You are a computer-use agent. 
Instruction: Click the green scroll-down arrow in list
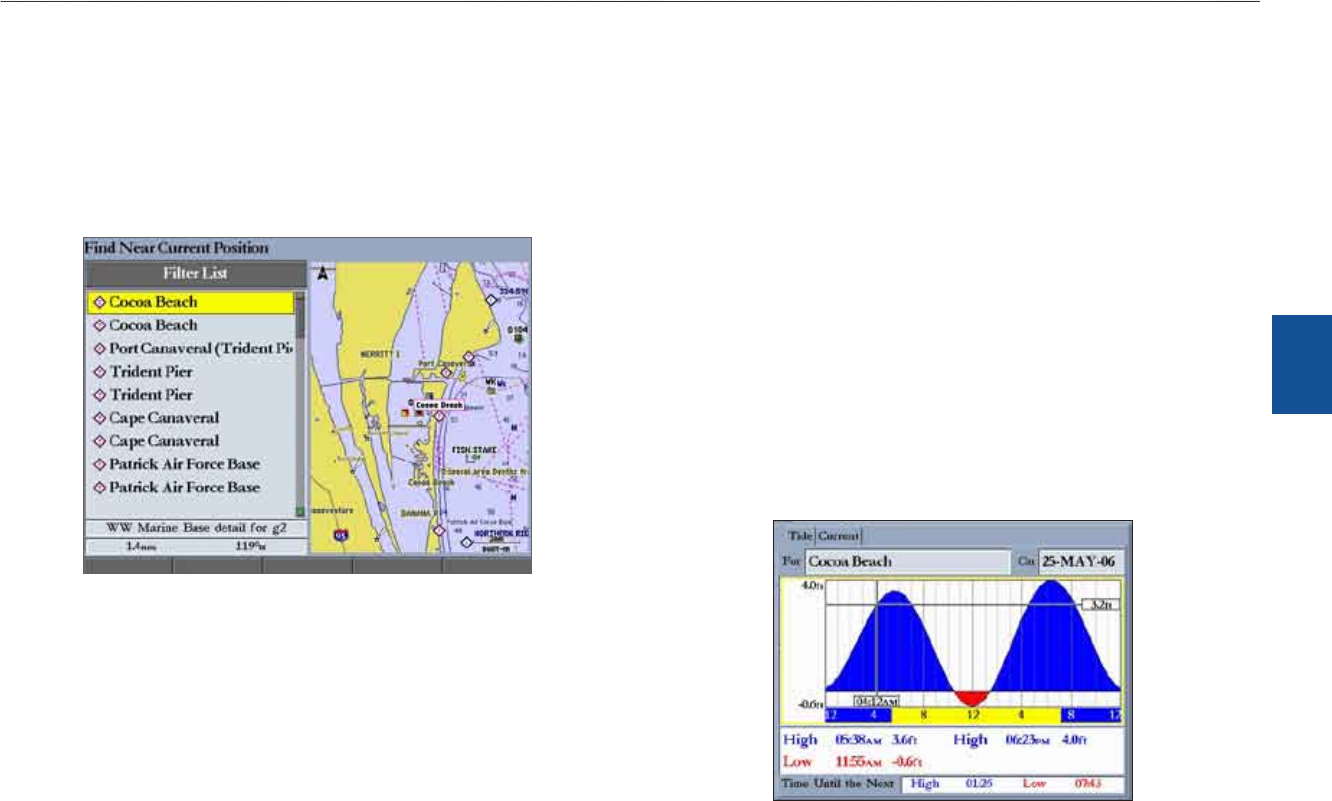(299, 510)
